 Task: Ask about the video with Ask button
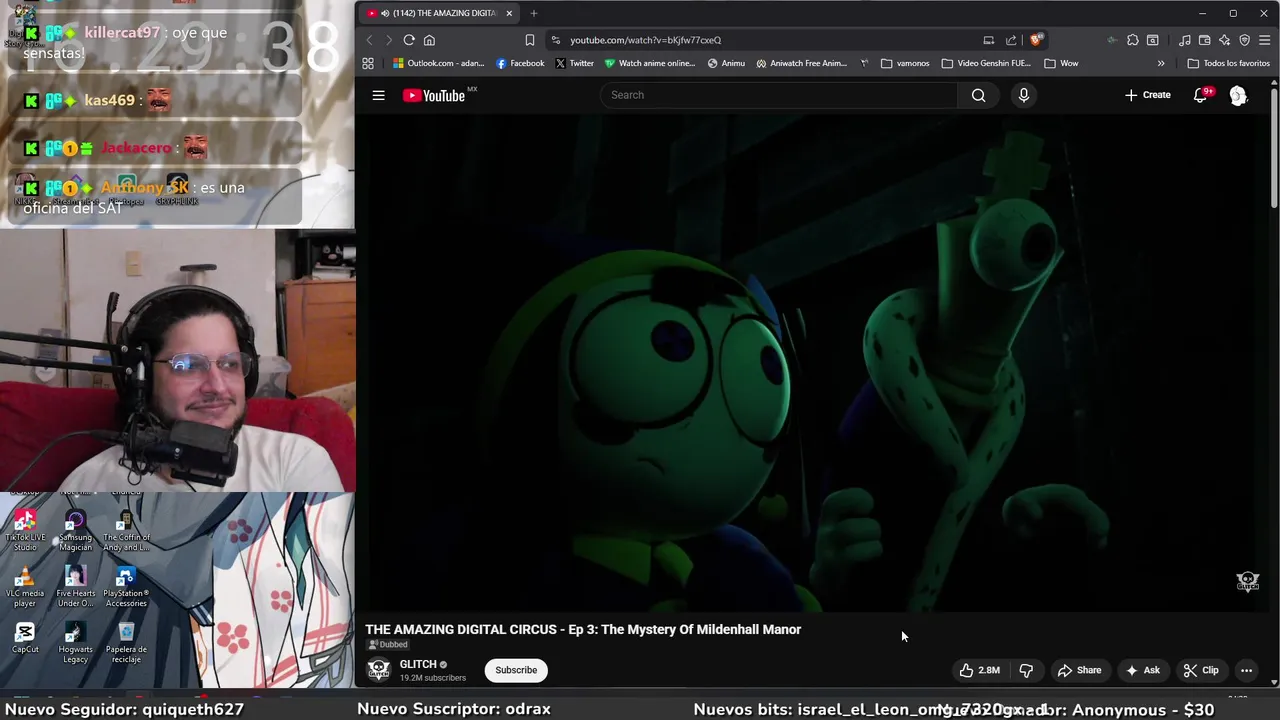pyautogui.click(x=1142, y=670)
